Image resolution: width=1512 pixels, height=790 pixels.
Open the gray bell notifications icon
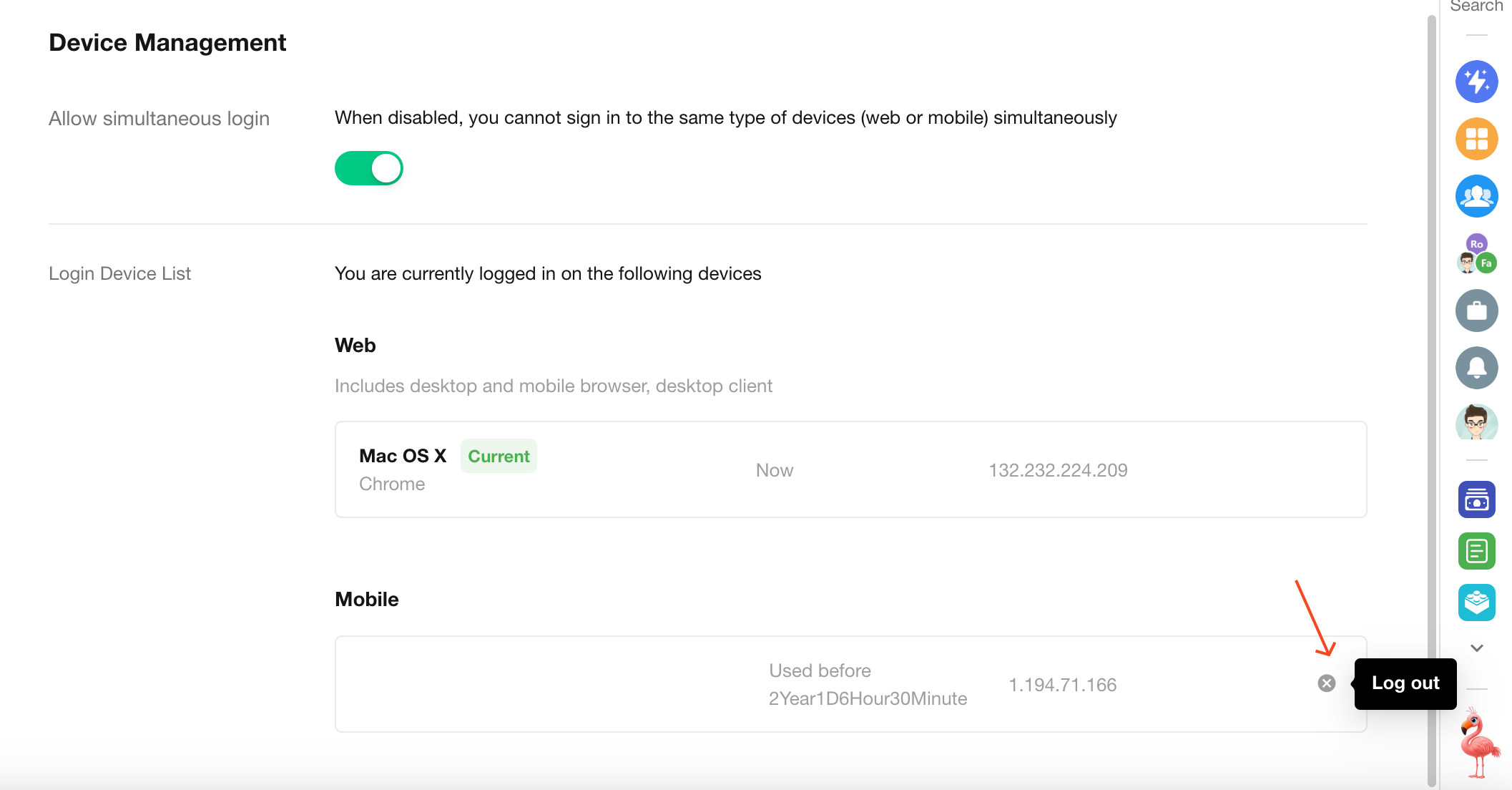pos(1476,368)
